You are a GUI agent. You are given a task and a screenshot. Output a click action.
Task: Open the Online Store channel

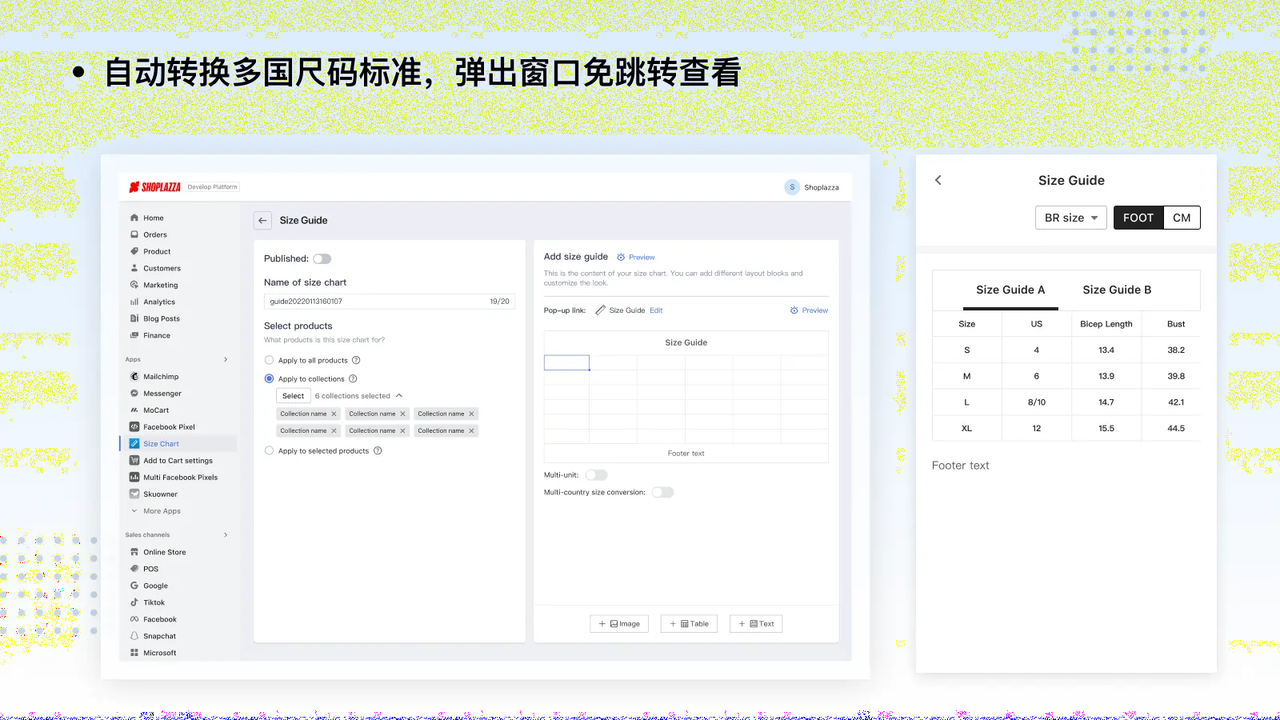point(164,552)
